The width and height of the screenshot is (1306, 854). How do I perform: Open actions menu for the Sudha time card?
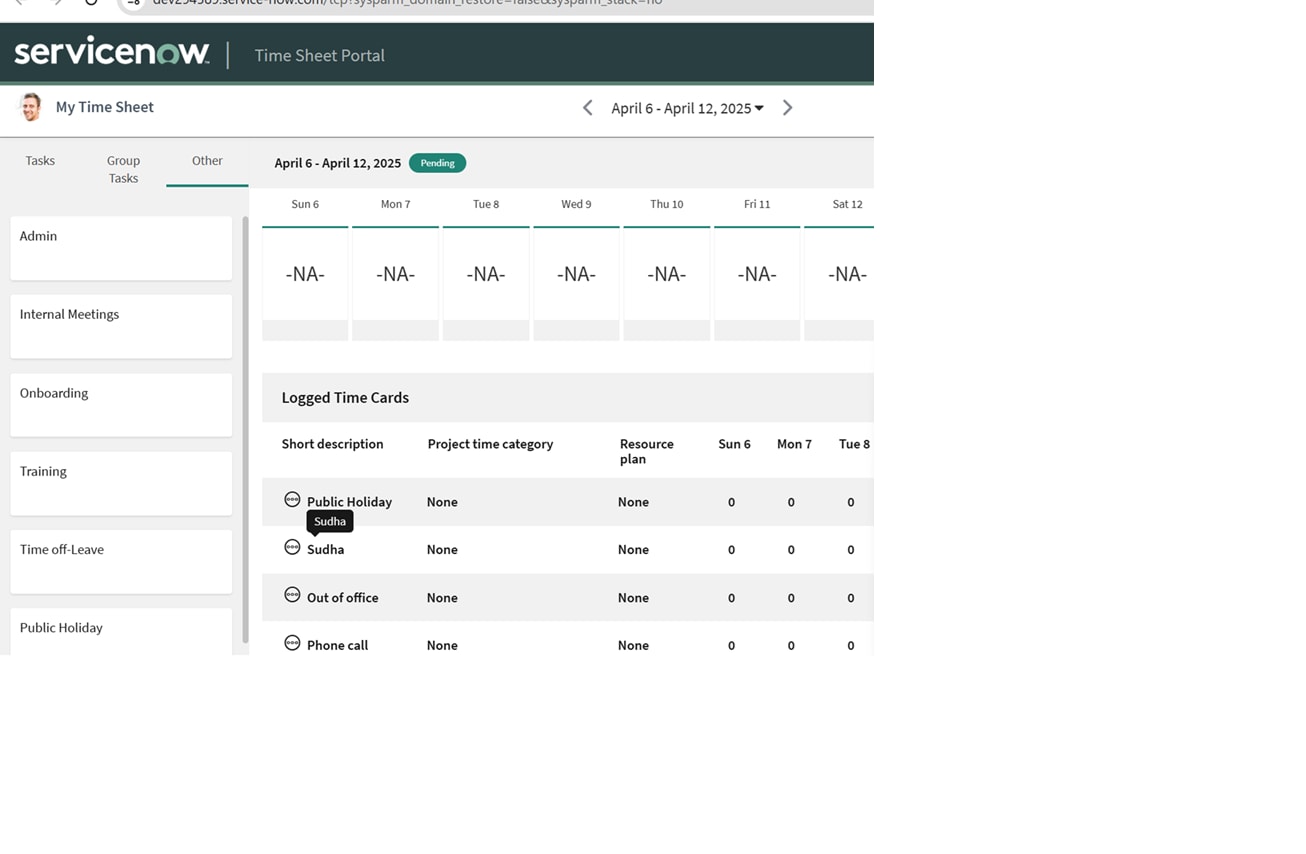[292, 546]
